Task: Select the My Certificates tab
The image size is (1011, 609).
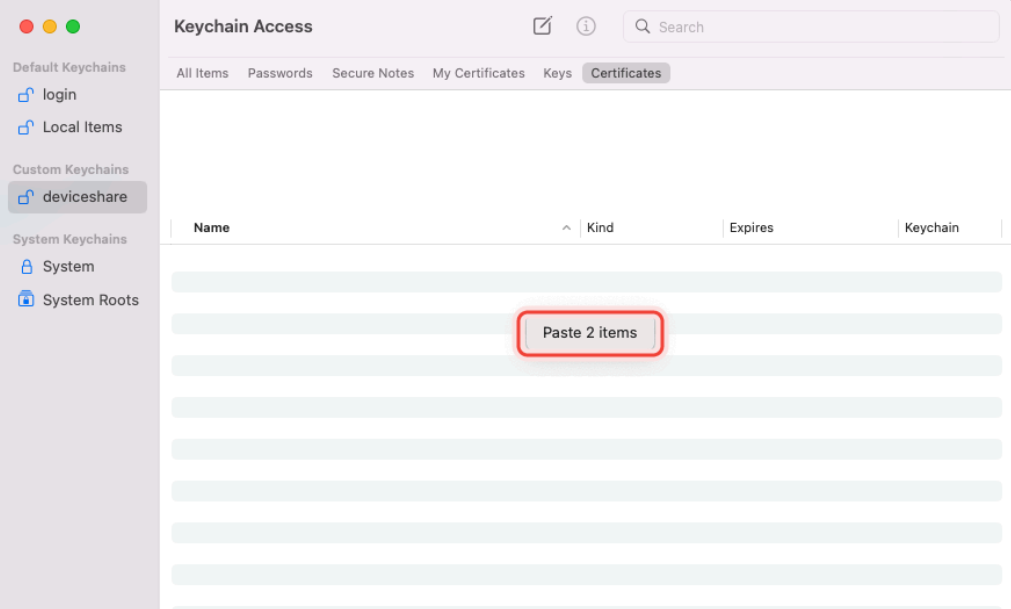Action: (478, 73)
